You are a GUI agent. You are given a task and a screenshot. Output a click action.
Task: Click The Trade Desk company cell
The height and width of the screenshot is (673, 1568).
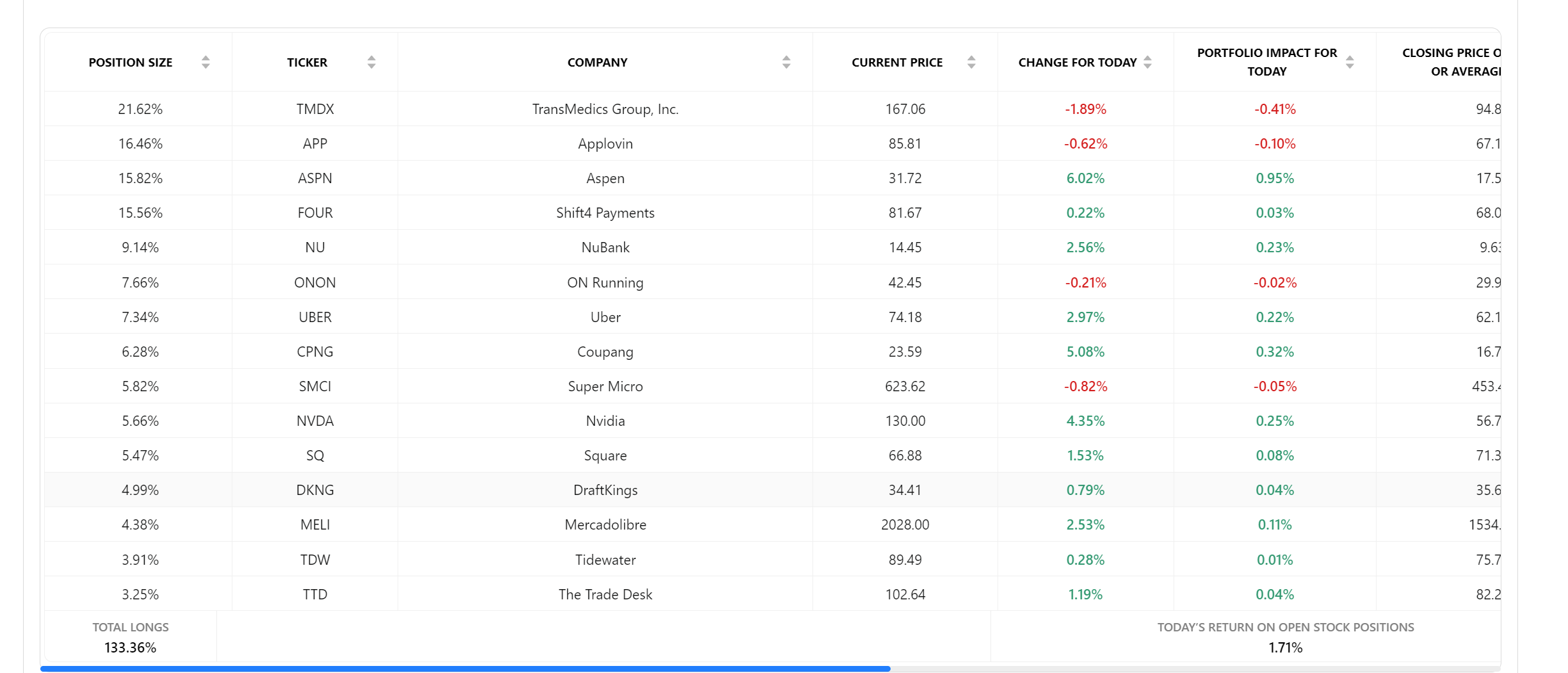coord(605,595)
